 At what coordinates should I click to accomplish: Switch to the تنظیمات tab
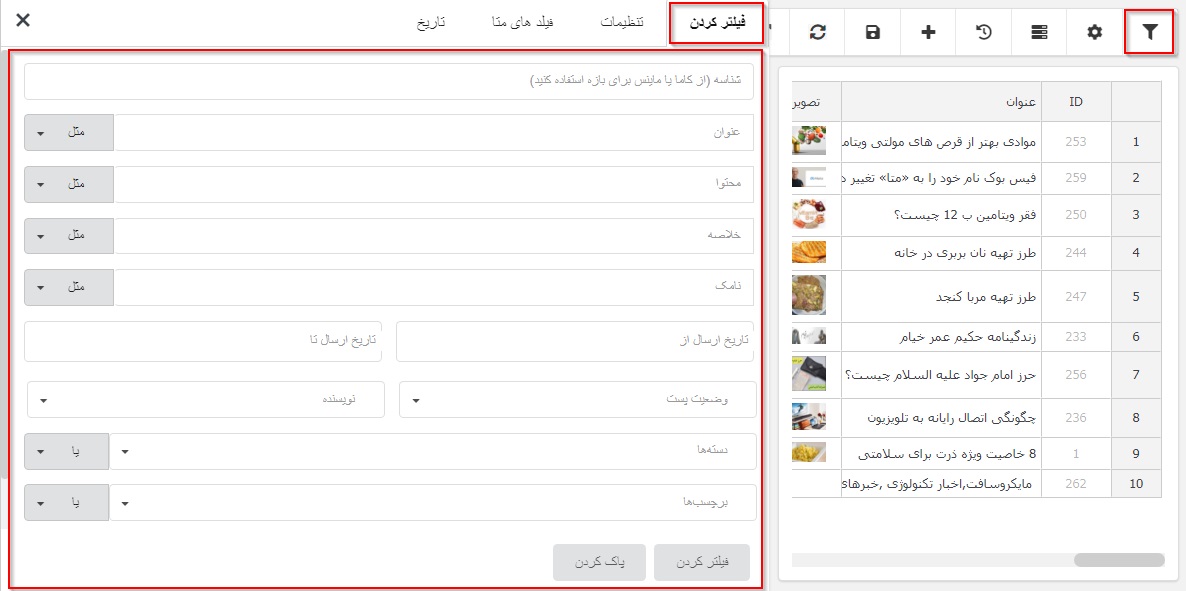(x=621, y=22)
